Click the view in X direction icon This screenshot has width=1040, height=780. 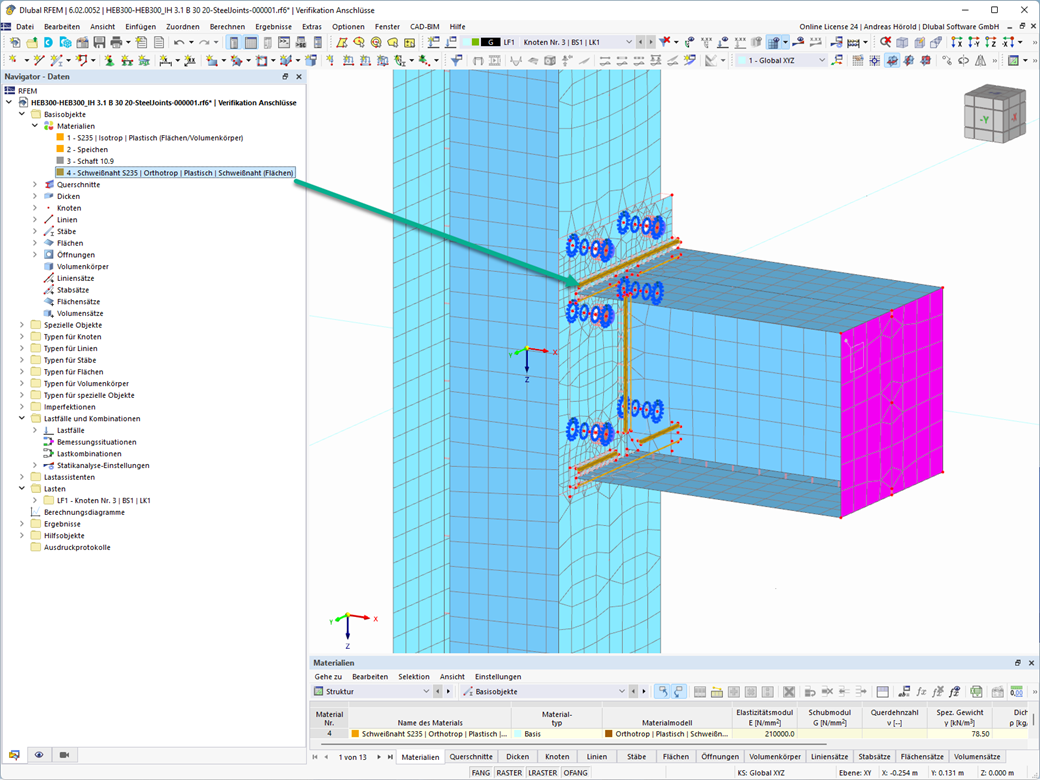point(956,42)
